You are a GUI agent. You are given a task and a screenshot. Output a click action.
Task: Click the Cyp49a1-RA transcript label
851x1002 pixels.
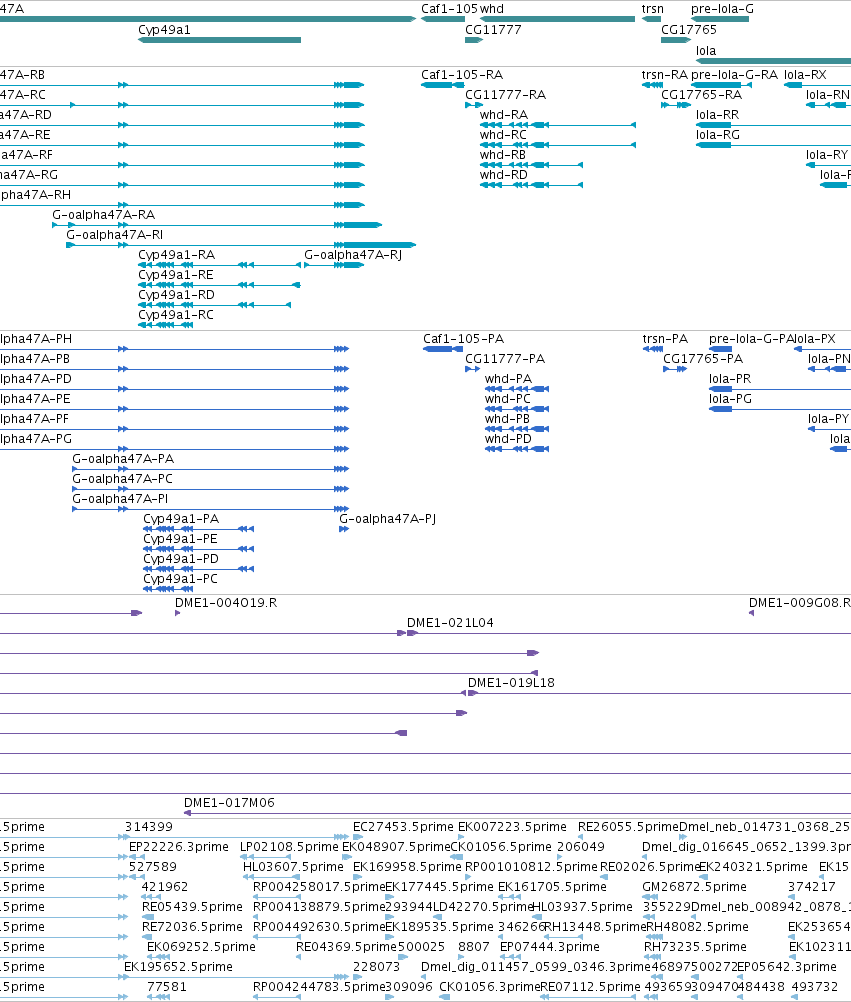176,255
